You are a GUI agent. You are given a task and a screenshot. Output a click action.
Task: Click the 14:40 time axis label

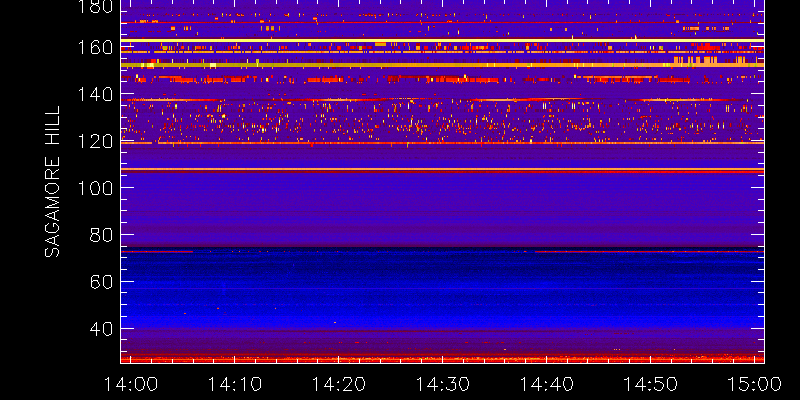[x=546, y=384]
